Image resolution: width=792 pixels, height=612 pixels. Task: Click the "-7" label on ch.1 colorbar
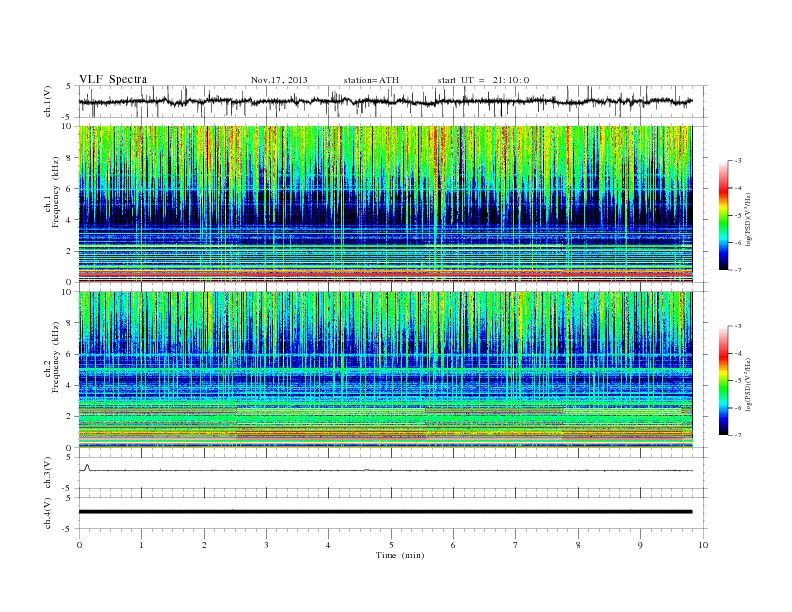(x=738, y=270)
